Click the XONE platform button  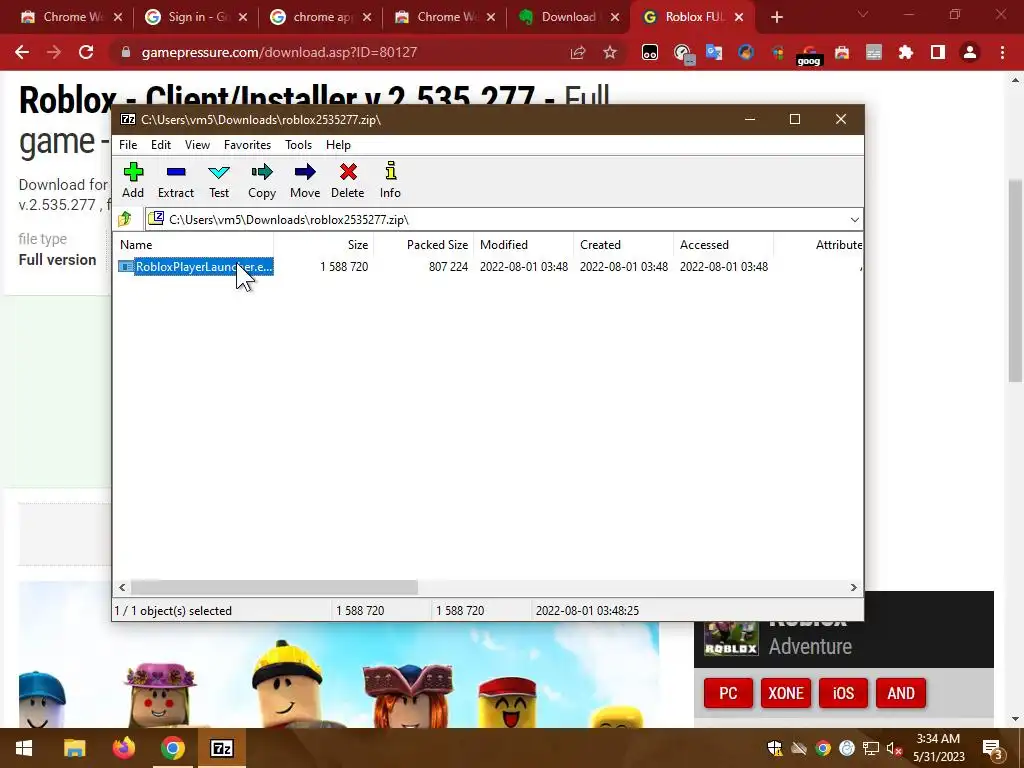(786, 693)
